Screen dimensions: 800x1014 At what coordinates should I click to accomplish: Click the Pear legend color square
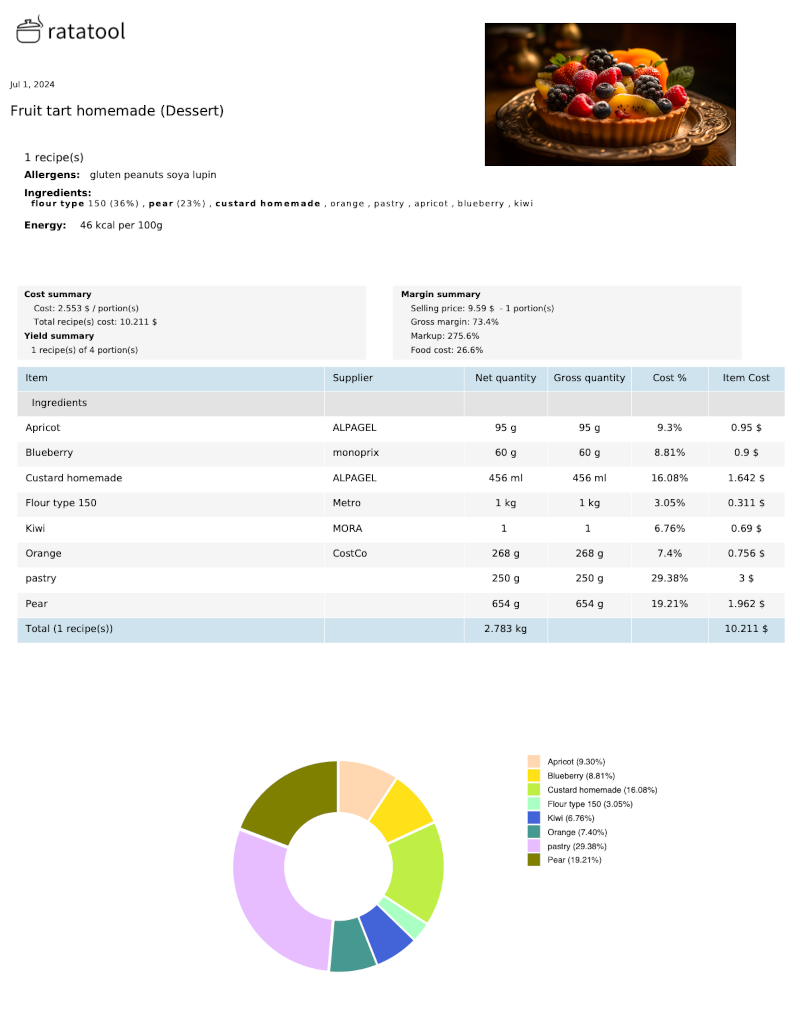(x=533, y=859)
